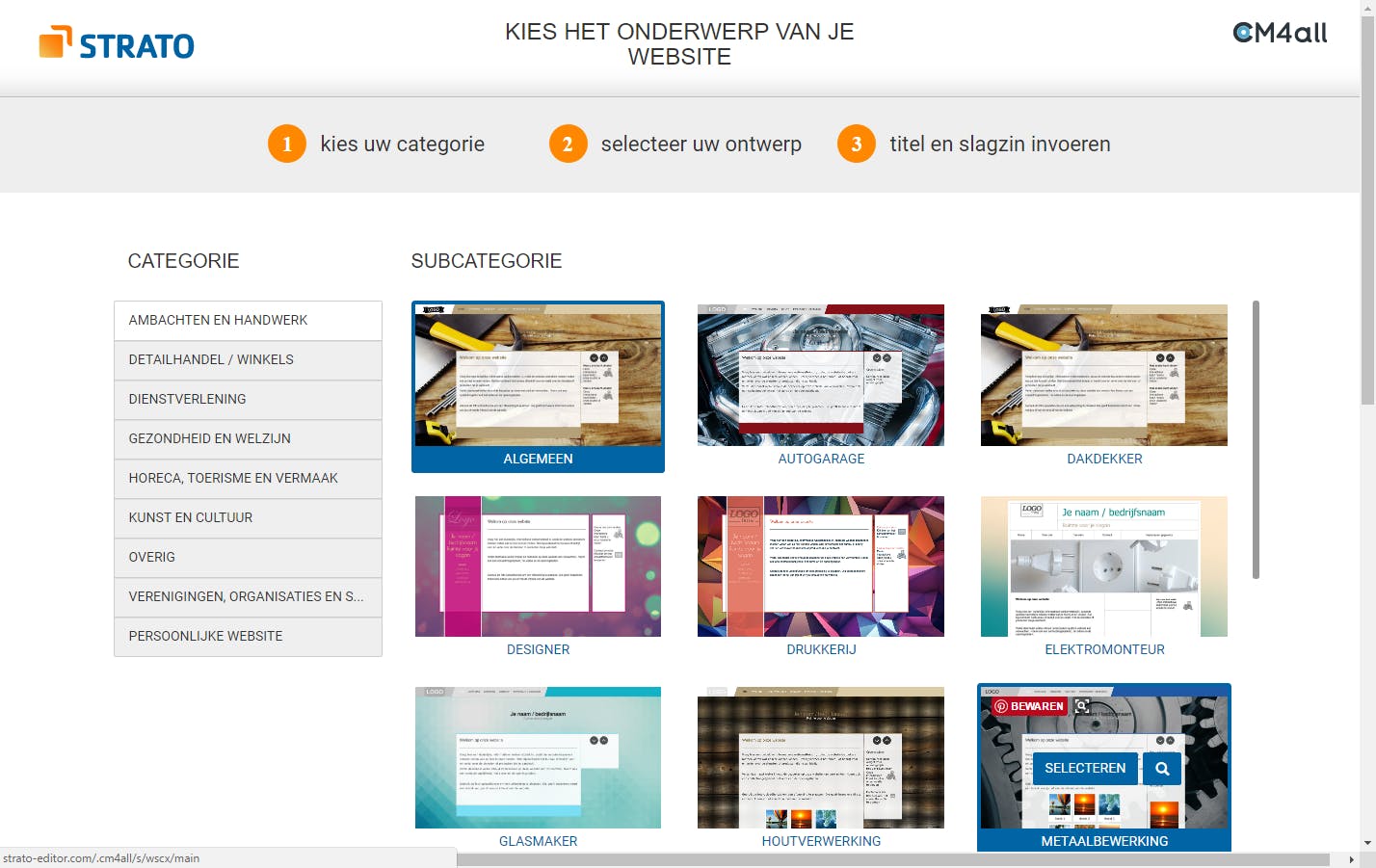Click step 3 orange circle icon

click(857, 145)
